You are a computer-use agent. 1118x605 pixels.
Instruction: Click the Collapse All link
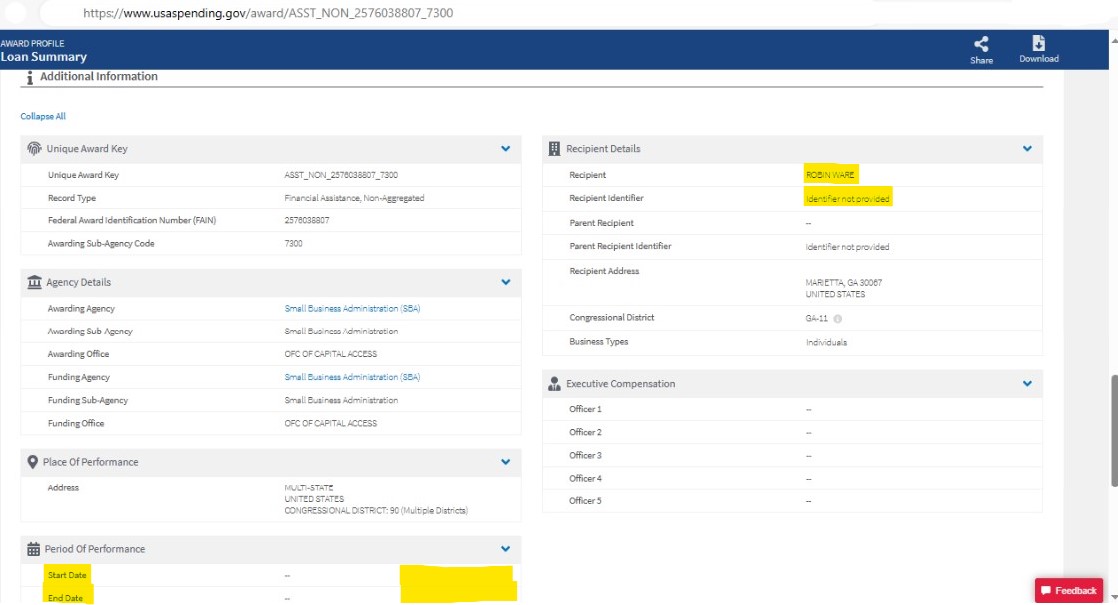pos(43,116)
